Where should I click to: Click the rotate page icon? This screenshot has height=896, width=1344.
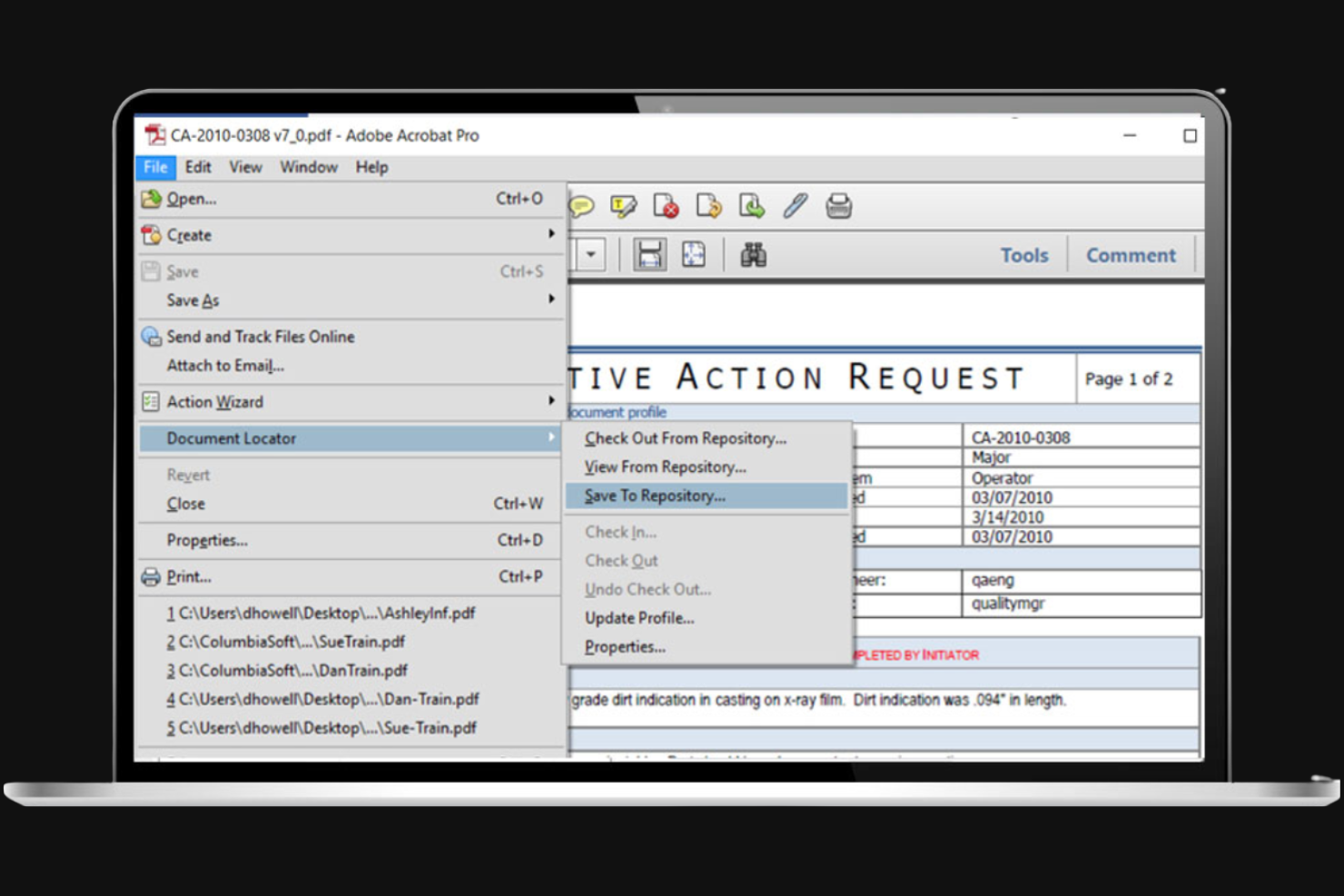[709, 206]
